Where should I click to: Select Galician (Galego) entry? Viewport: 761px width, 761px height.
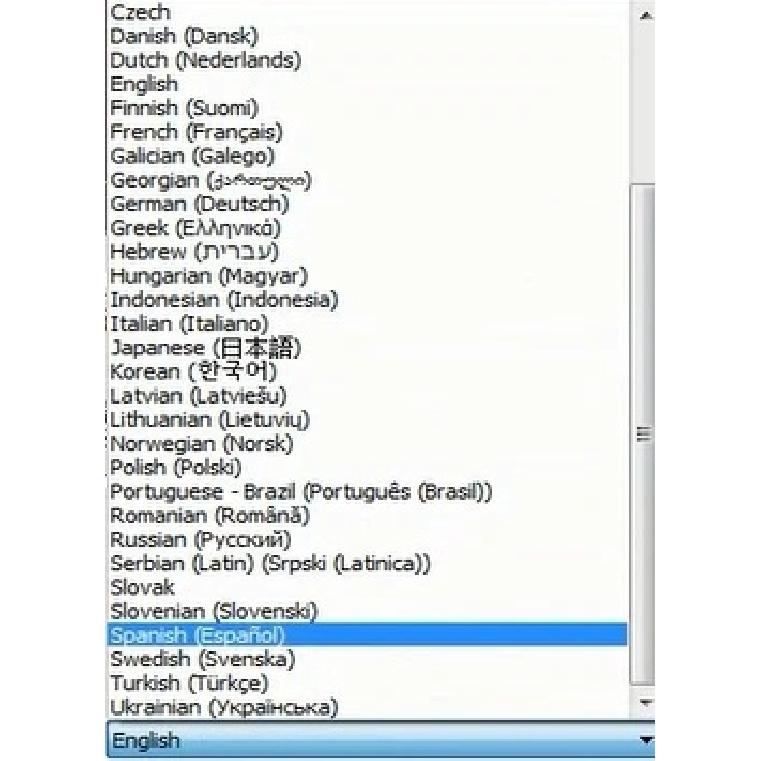click(367, 156)
